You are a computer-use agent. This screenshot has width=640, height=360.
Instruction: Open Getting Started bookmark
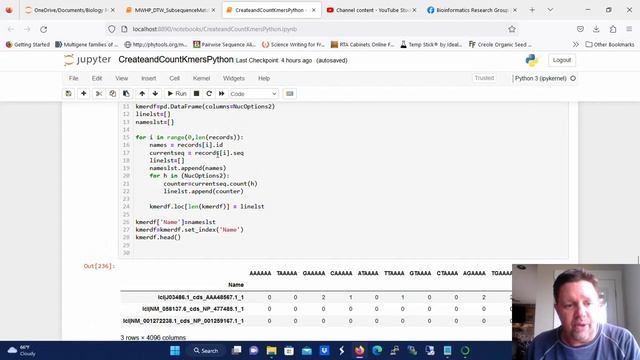28,44
